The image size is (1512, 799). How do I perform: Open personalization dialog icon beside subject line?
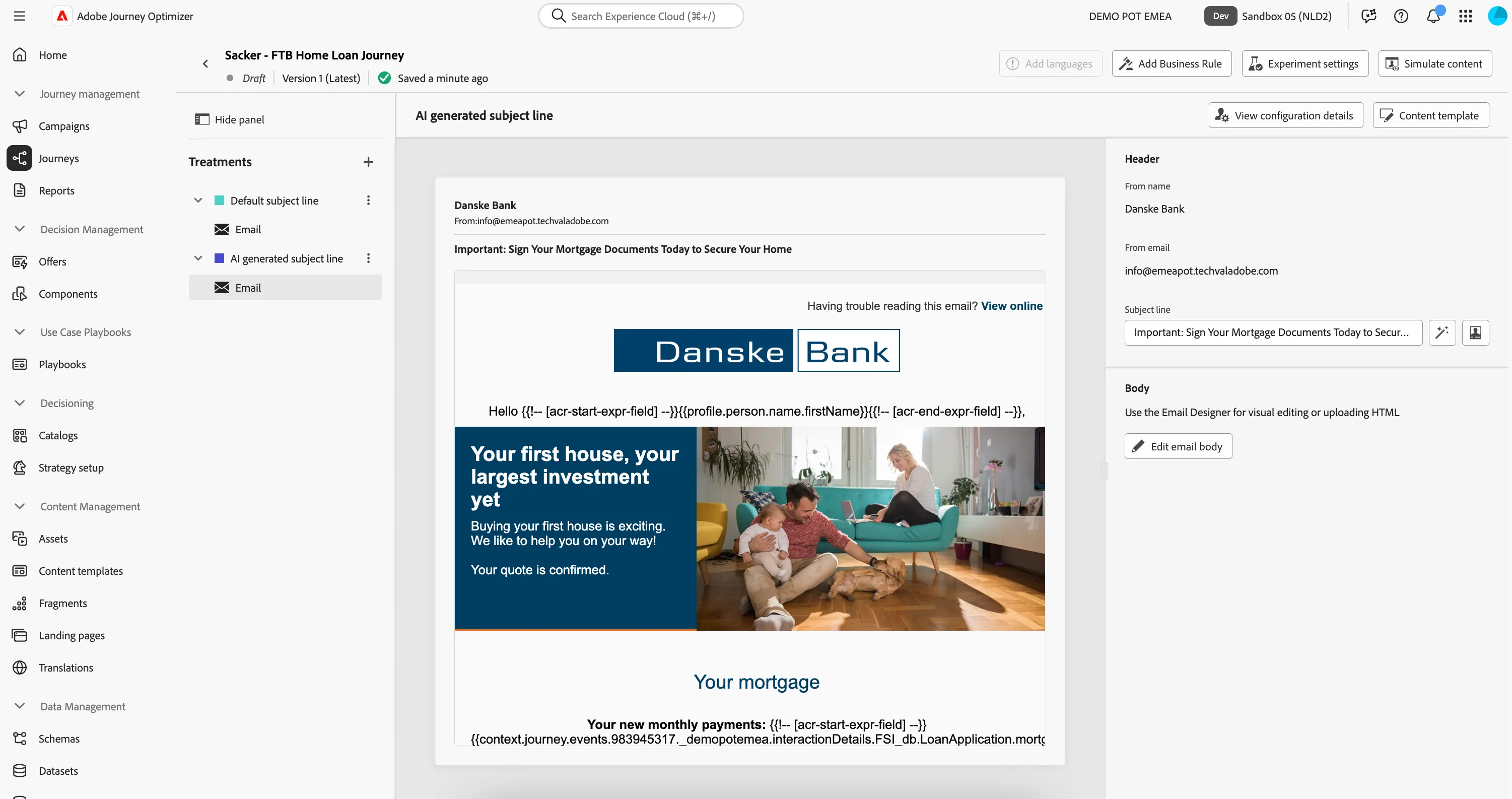(1475, 332)
